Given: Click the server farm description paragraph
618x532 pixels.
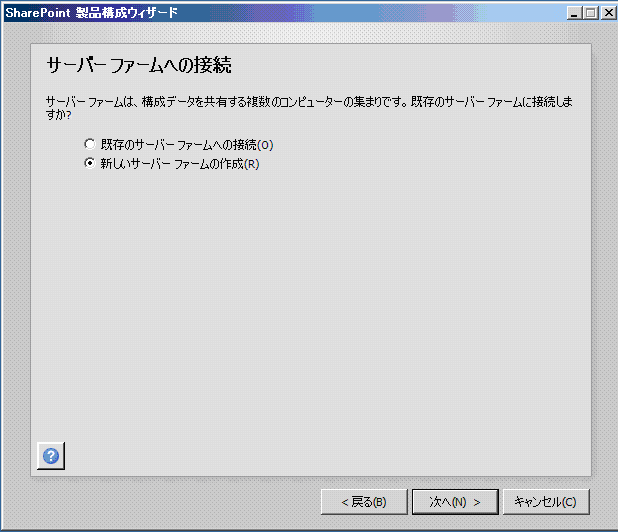Looking at the screenshot, I should (309, 108).
